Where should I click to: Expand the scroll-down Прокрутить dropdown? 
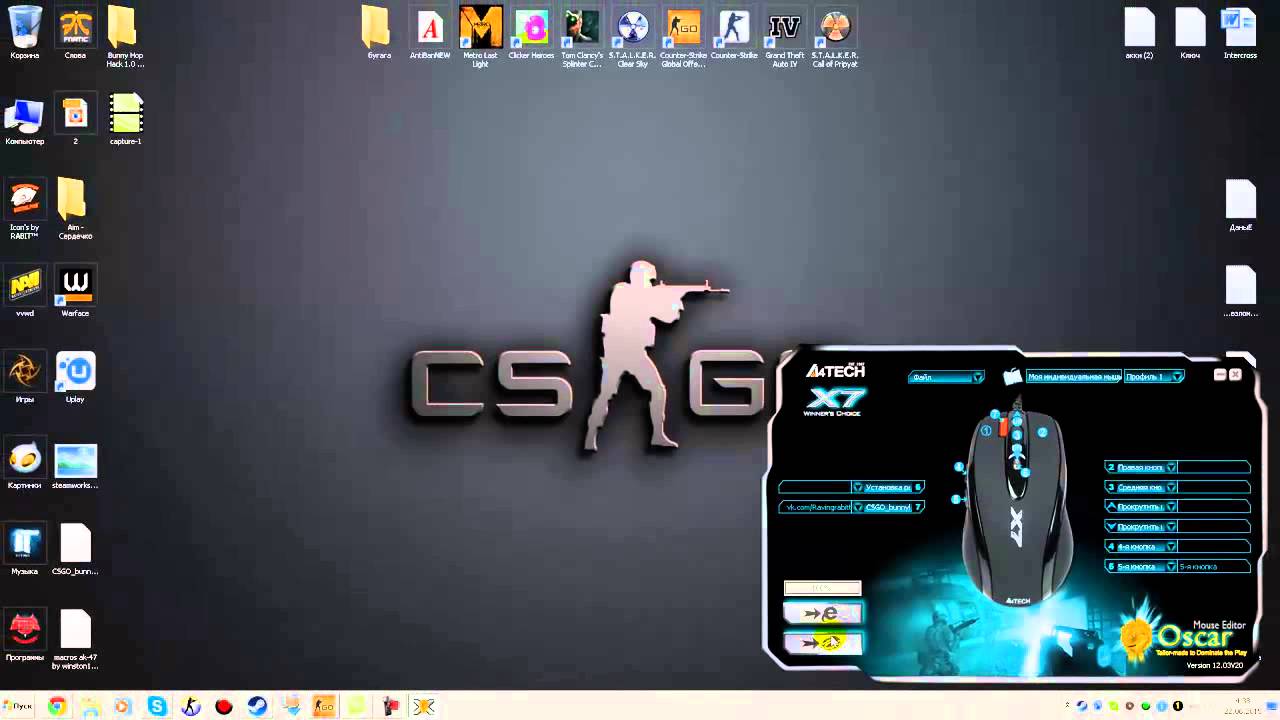(1171, 527)
